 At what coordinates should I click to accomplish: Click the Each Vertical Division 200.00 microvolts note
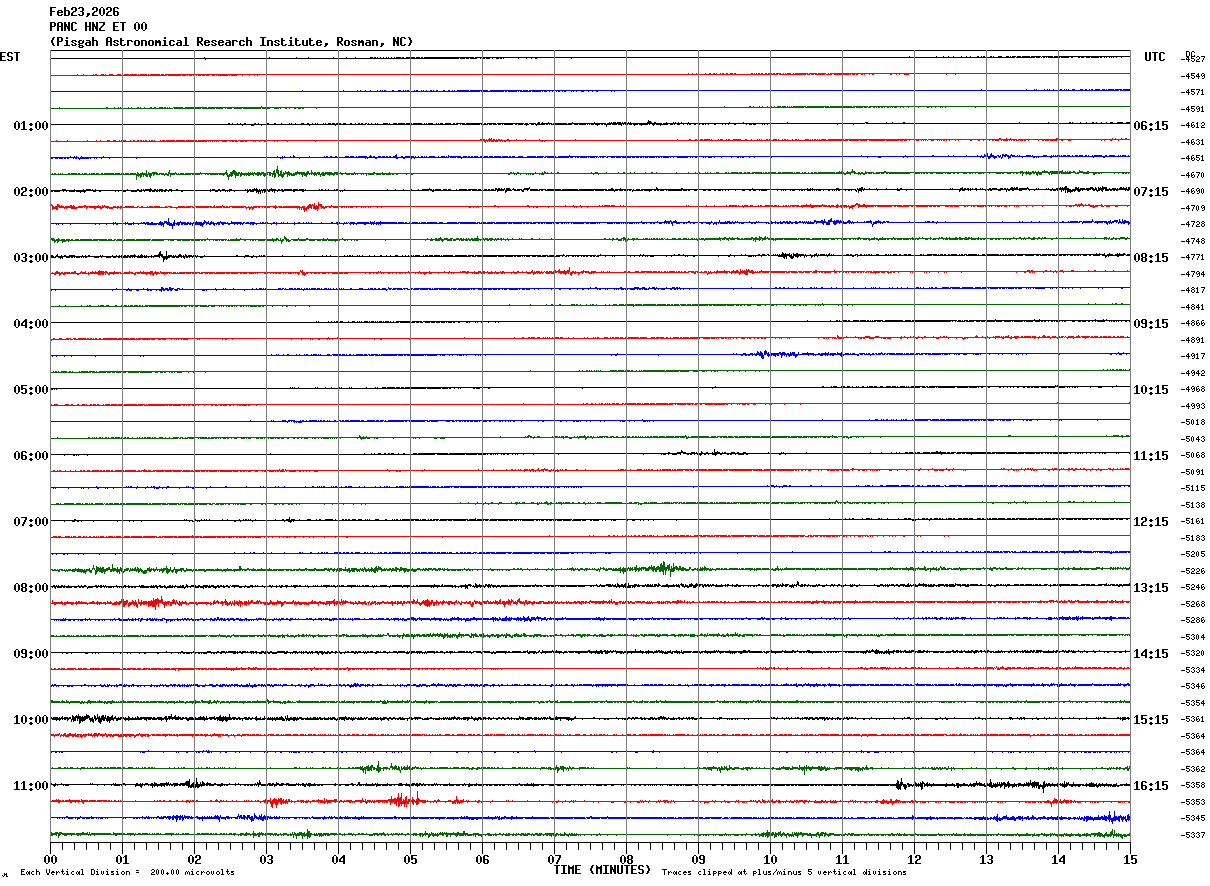127,873
